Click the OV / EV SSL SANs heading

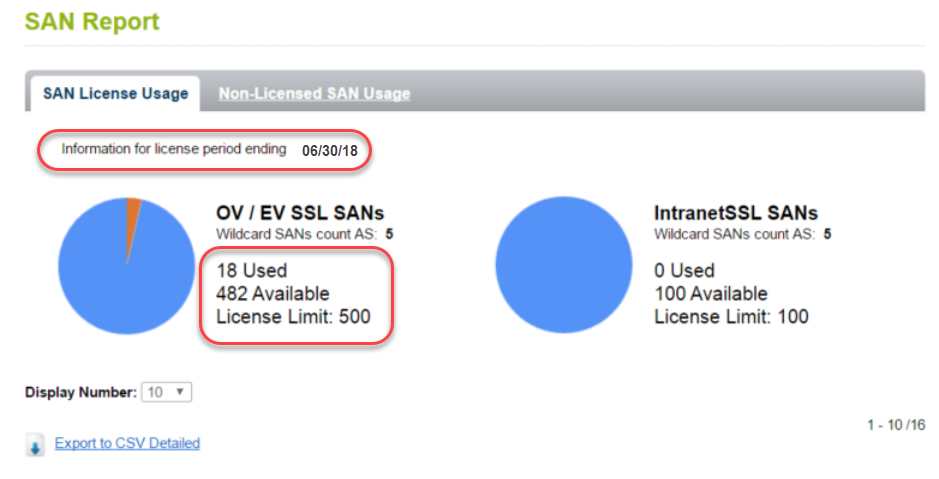tap(300, 213)
